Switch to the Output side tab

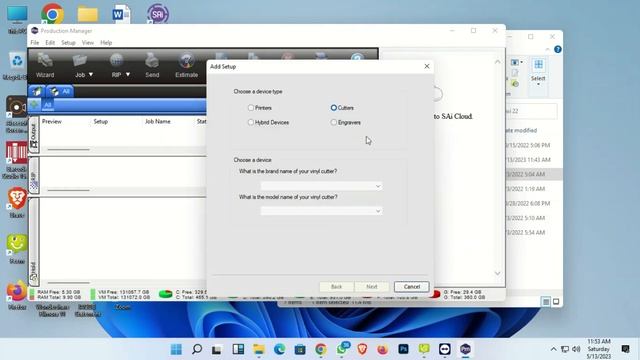click(x=34, y=135)
